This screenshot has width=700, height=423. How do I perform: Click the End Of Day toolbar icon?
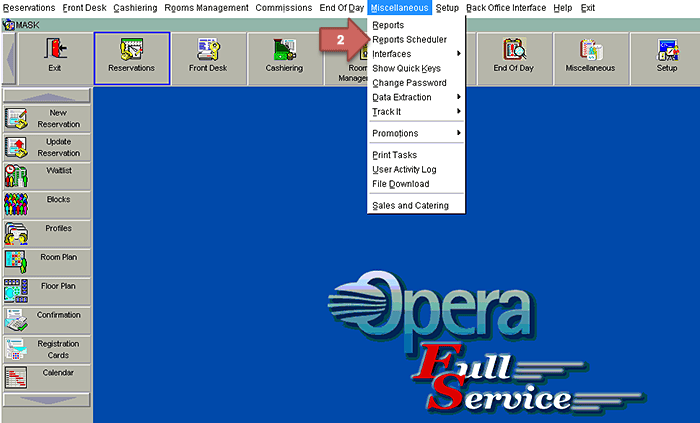515,57
